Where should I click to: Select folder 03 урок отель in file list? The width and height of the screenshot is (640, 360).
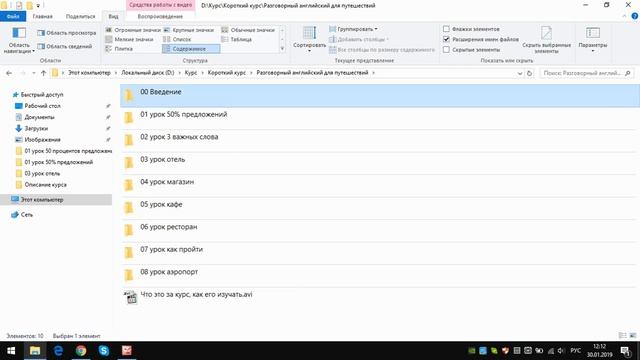click(380, 163)
